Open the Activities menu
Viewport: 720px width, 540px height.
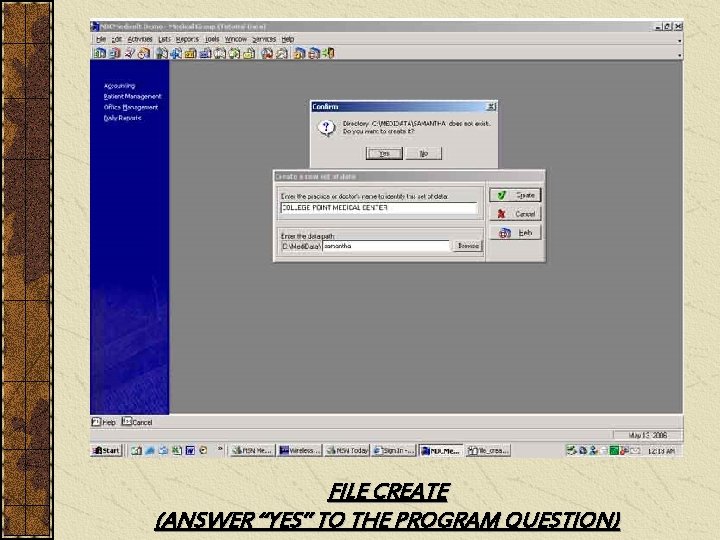pos(140,39)
